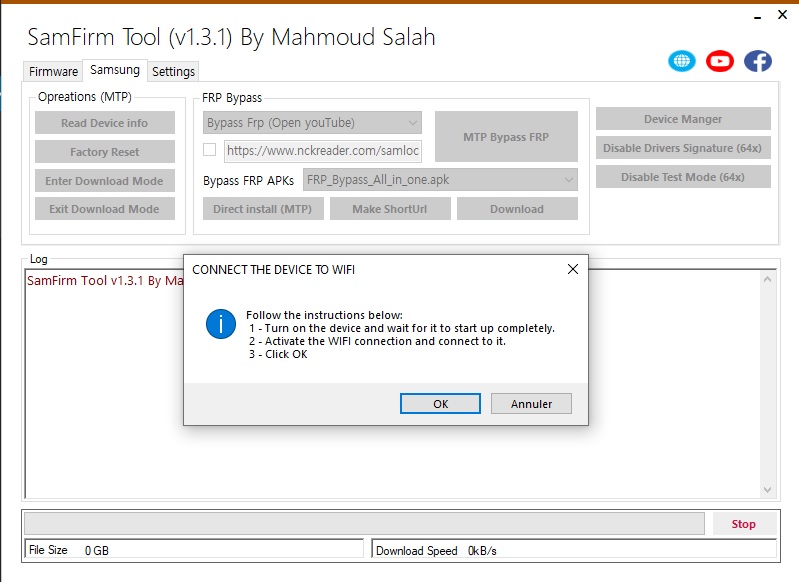799x582 pixels.
Task: Switch to the Firmware tab
Action: tap(53, 71)
